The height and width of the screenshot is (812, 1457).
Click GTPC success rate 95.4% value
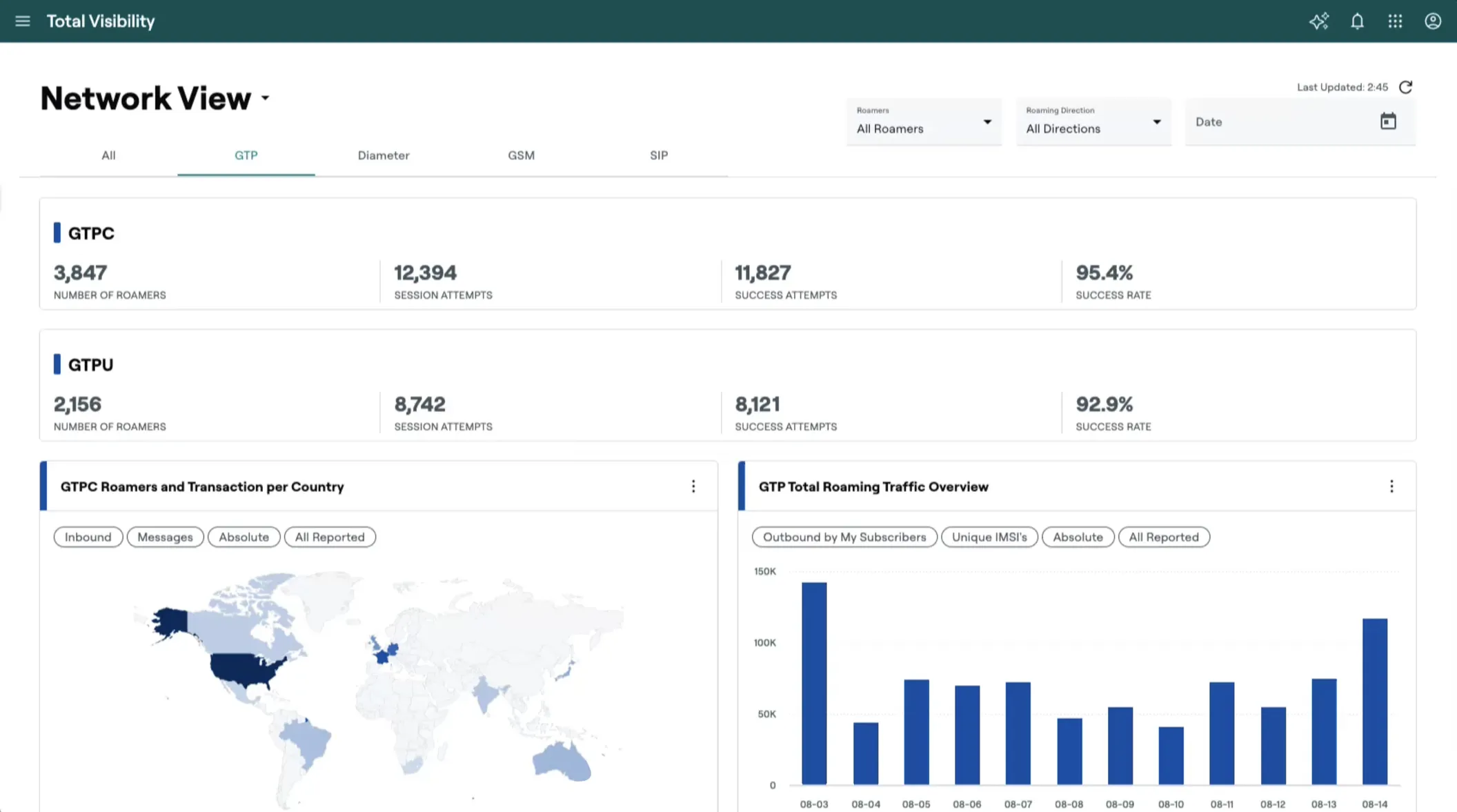pos(1104,273)
